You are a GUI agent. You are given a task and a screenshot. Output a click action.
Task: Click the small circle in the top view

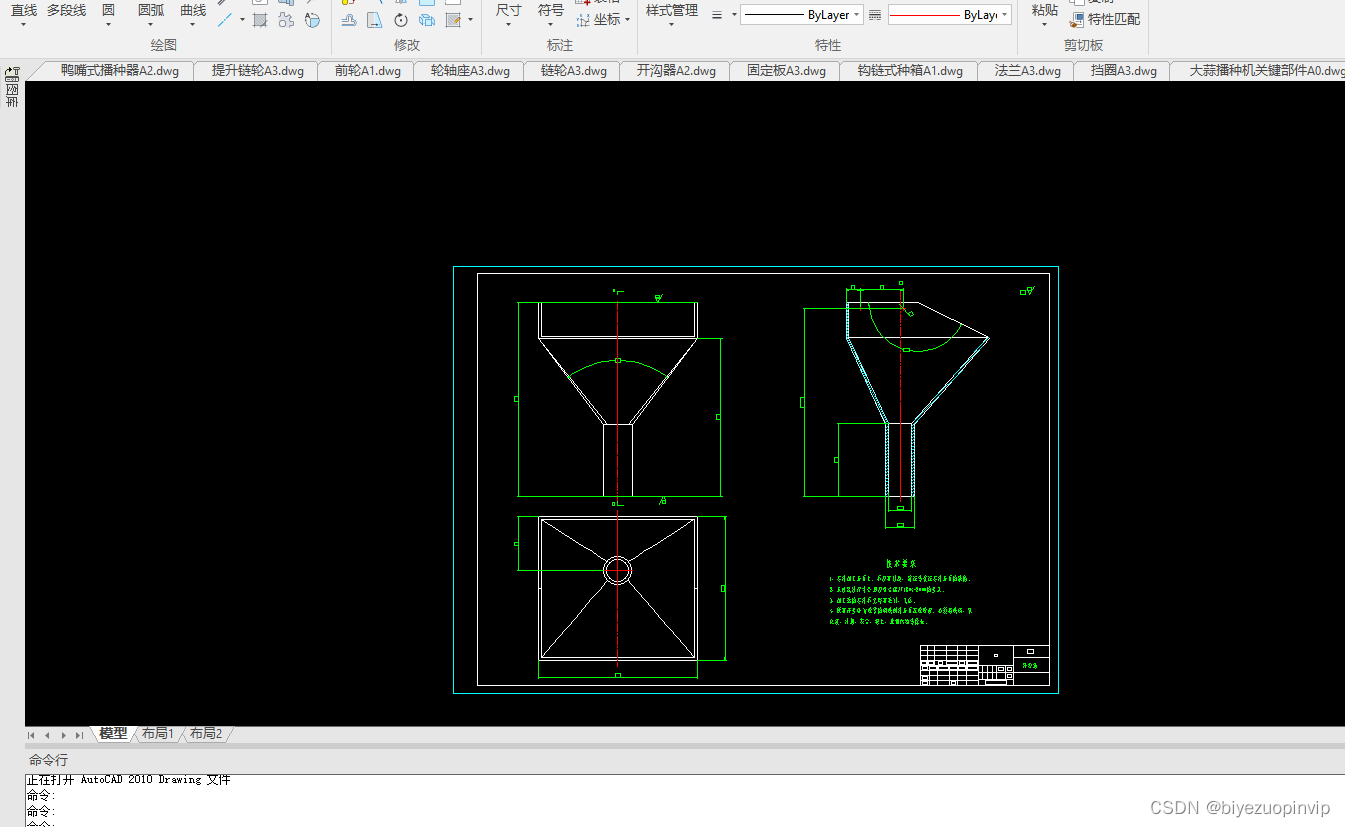(x=618, y=570)
